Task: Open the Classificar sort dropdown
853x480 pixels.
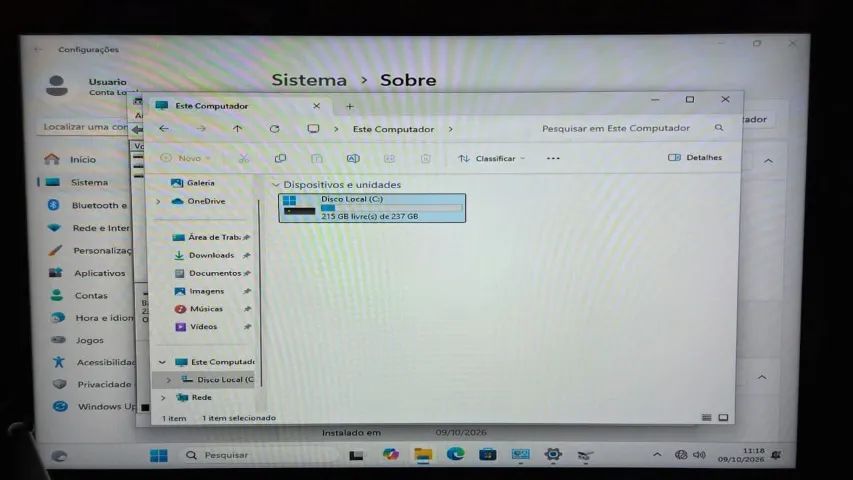Action: (x=491, y=158)
